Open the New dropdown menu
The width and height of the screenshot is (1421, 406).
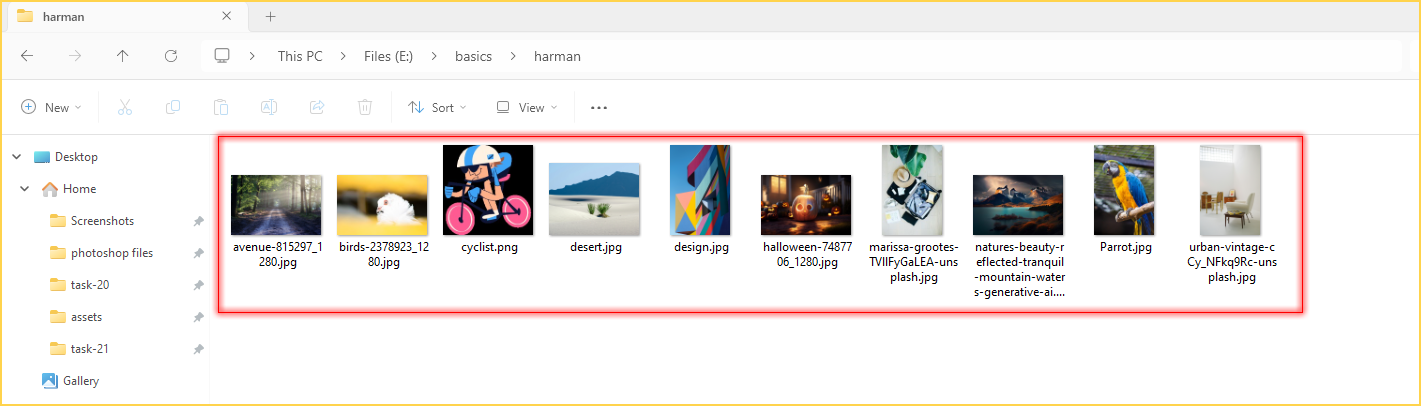(x=51, y=107)
